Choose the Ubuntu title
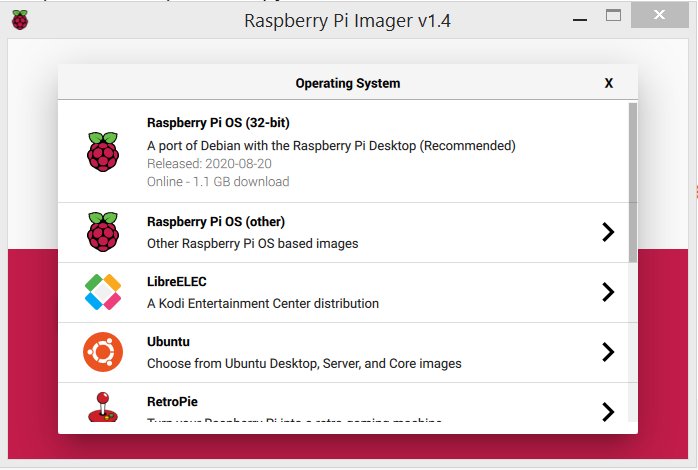 168,342
